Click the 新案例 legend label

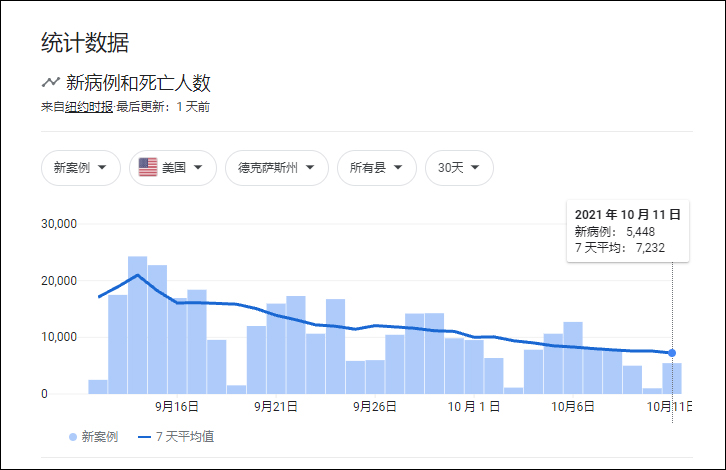100,437
